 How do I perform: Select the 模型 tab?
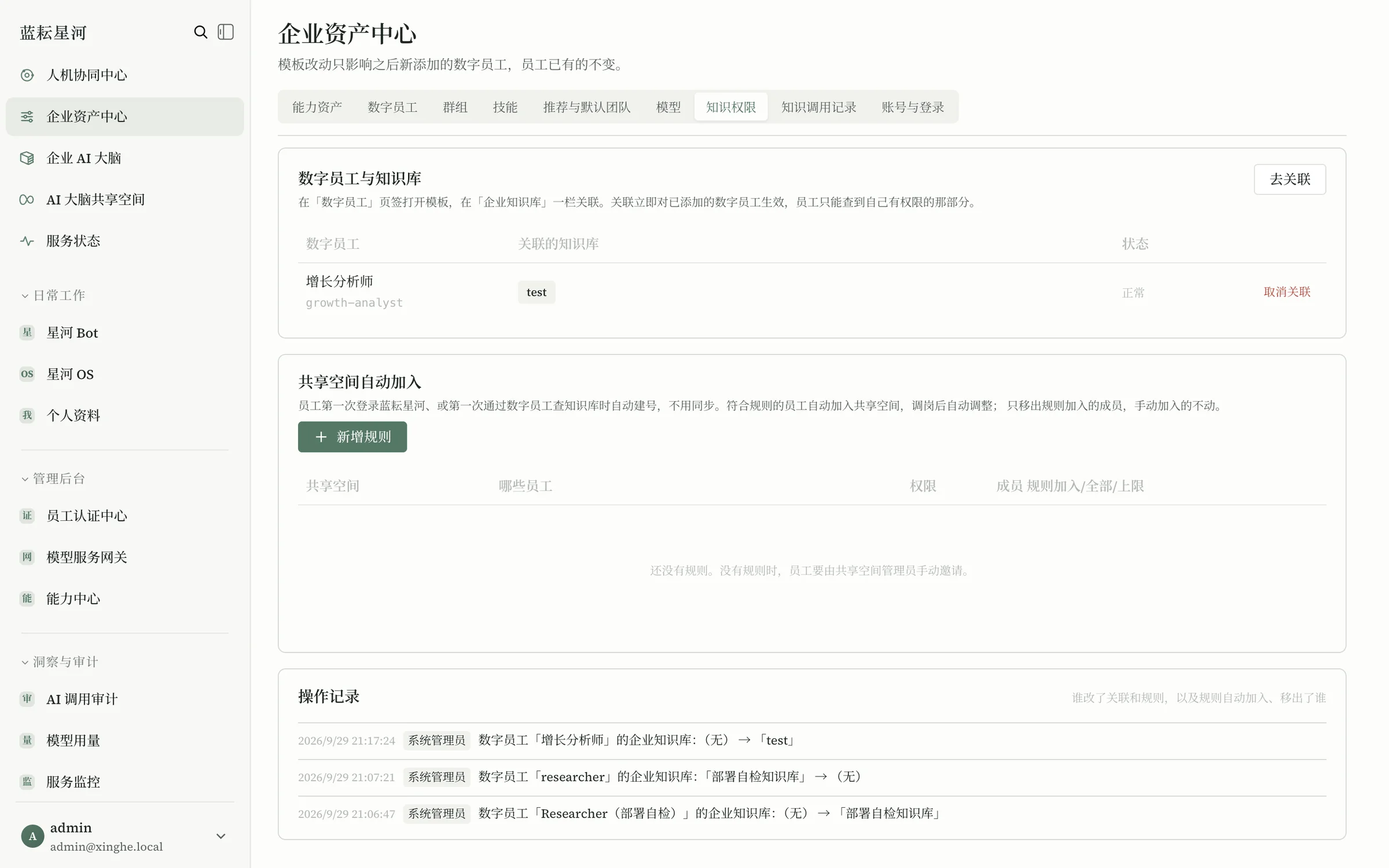(x=668, y=107)
